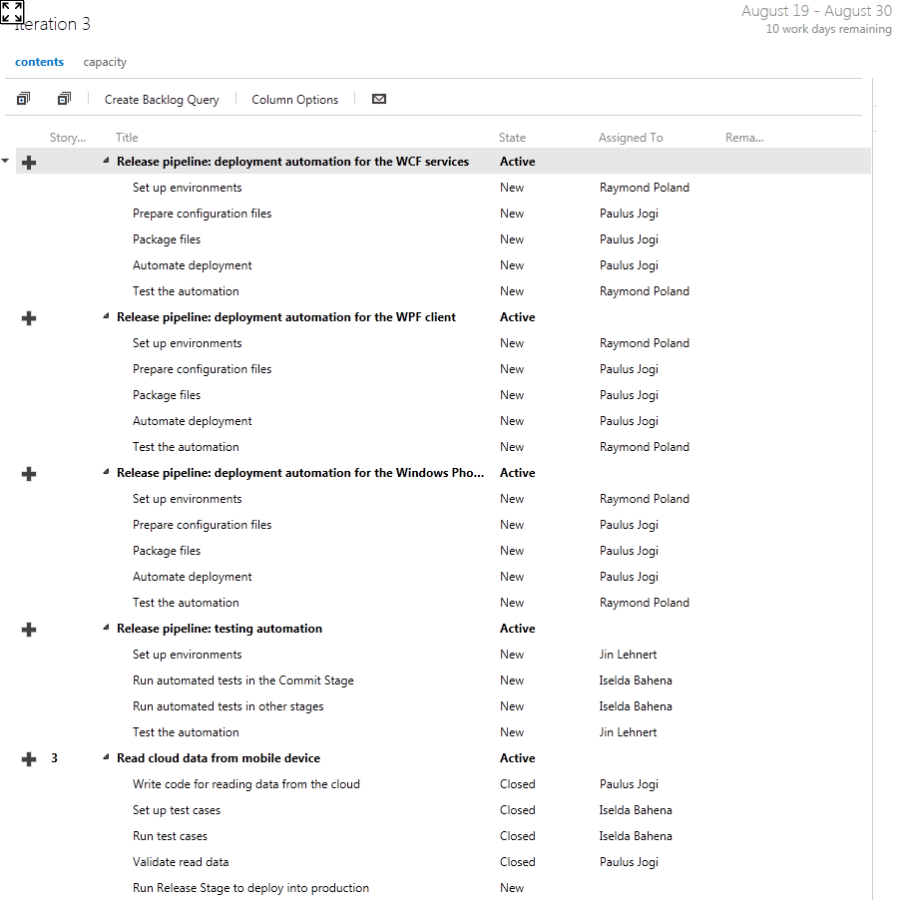Collapse the testing automation story
Screen dimensions: 898x900
[107, 629]
